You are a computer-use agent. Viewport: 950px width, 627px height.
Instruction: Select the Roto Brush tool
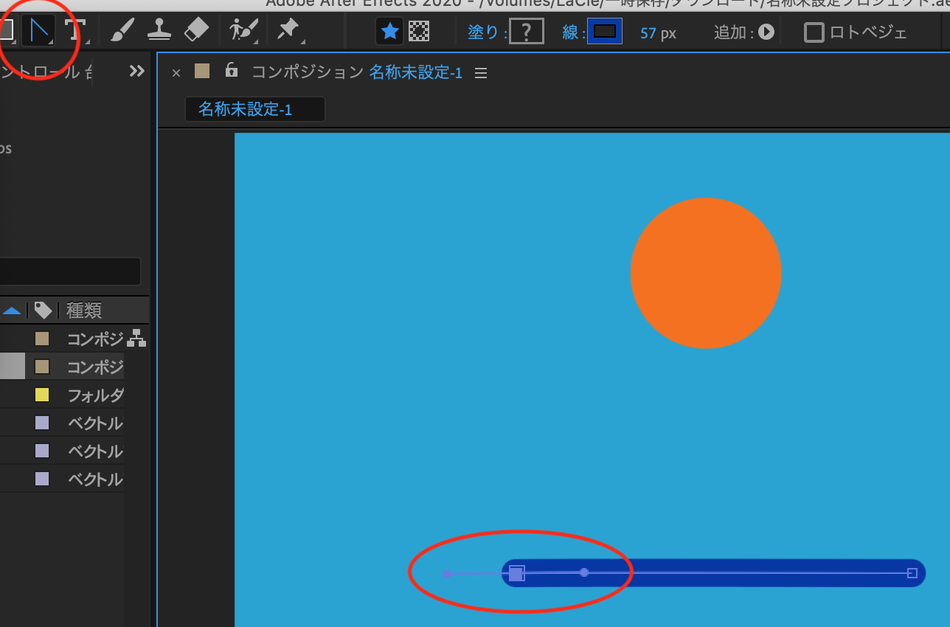tap(243, 30)
